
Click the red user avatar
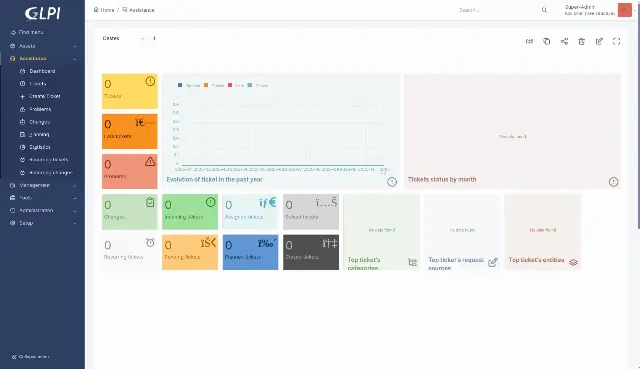tap(624, 10)
